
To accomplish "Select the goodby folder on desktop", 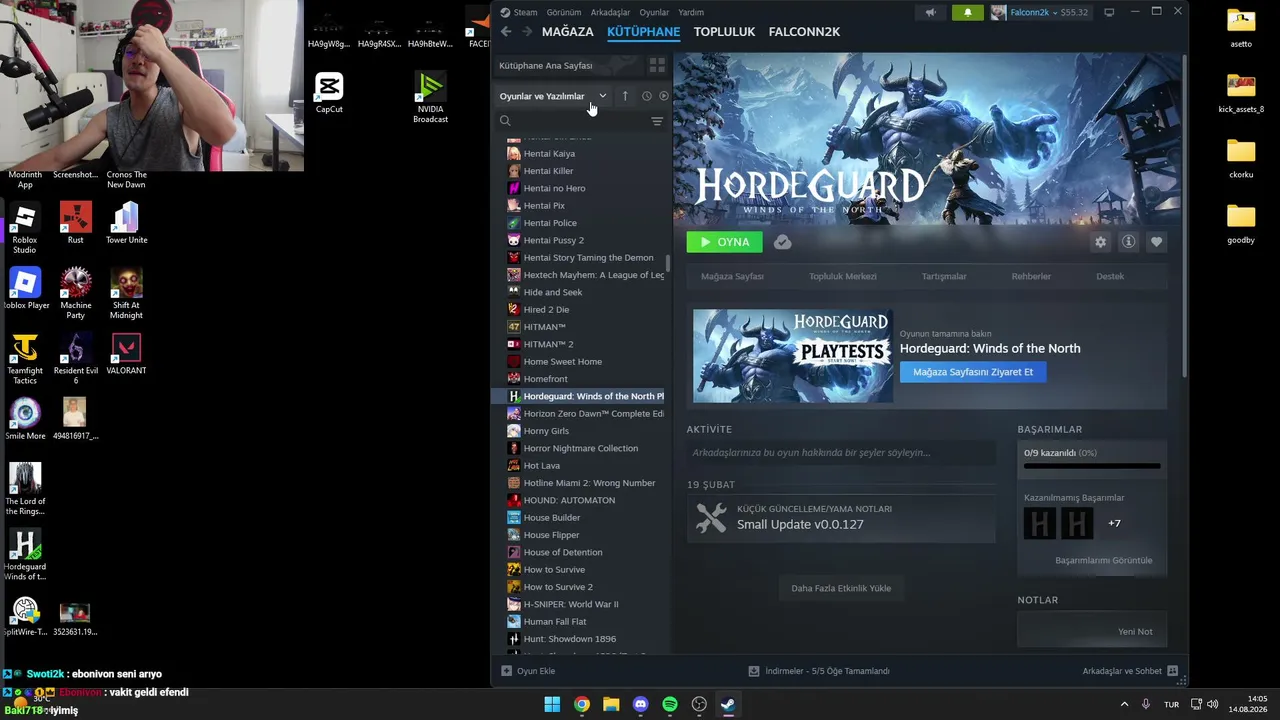I will pyautogui.click(x=1241, y=224).
